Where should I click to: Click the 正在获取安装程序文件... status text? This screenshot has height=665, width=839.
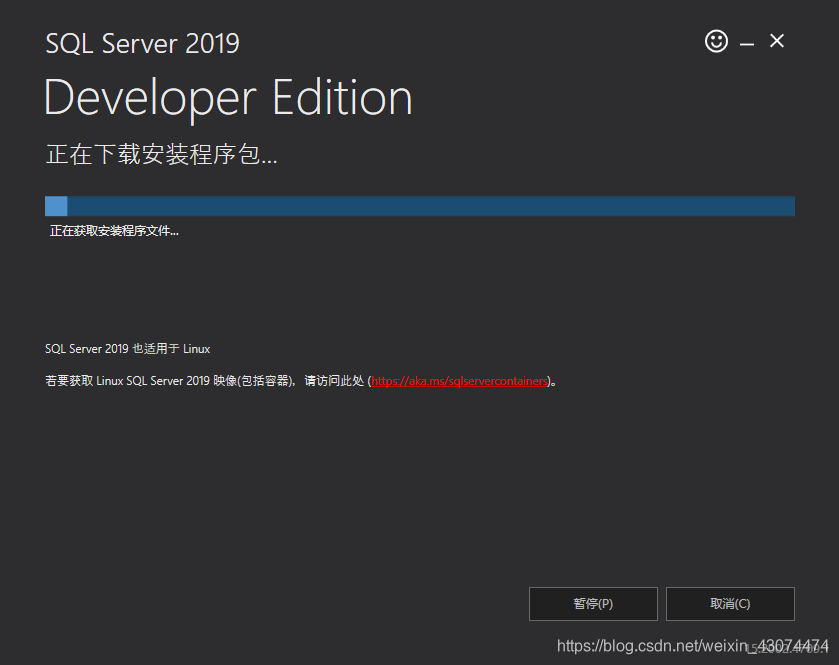114,231
